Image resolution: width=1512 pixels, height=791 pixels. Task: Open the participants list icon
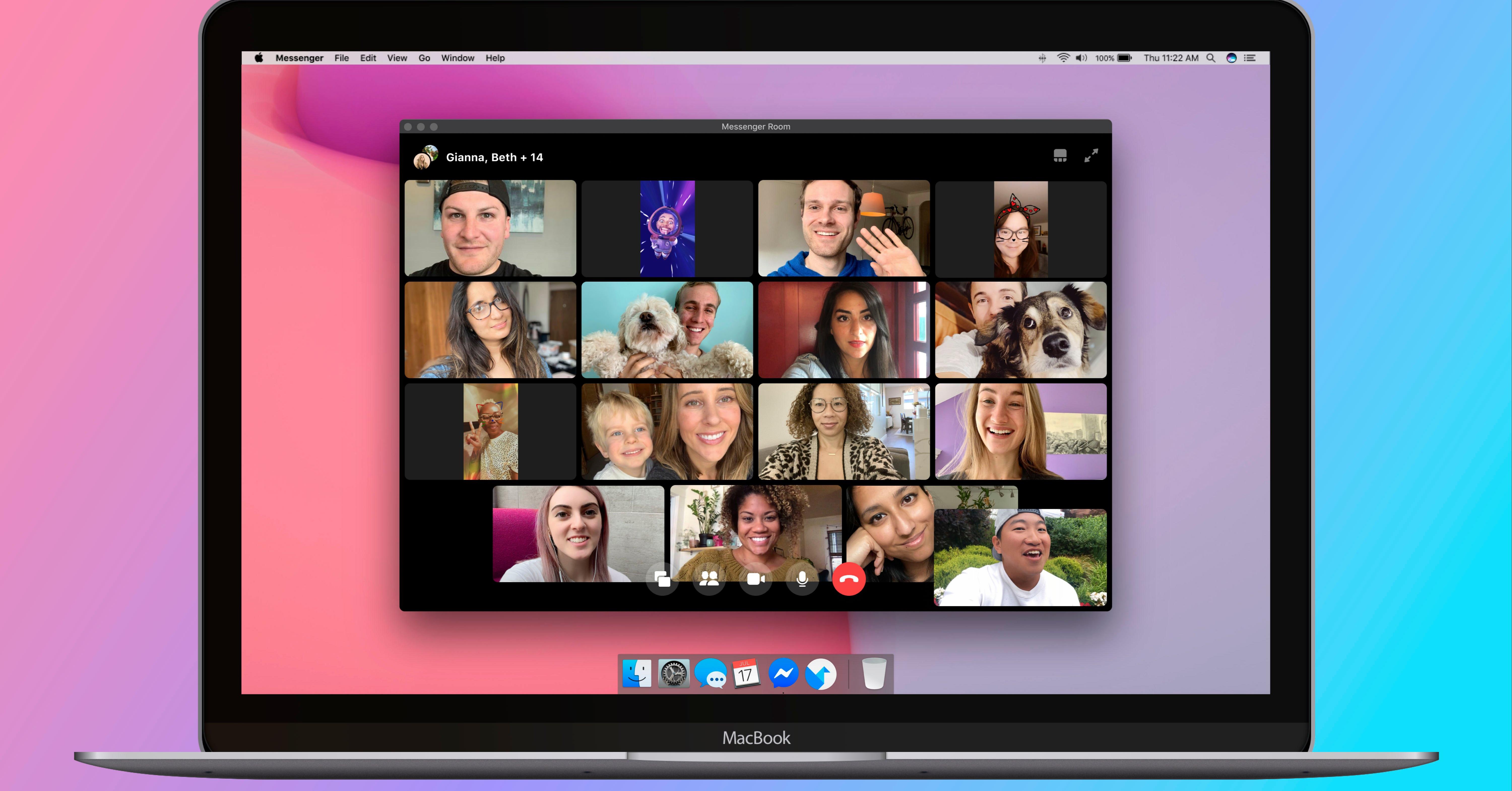coord(709,579)
